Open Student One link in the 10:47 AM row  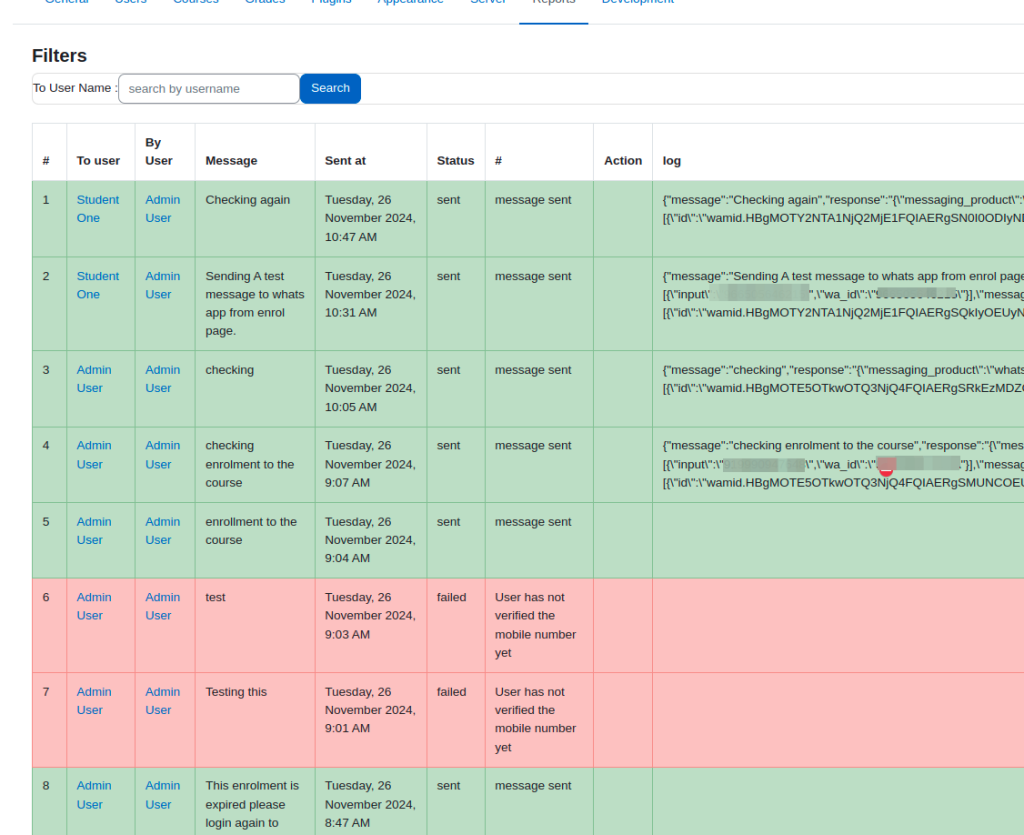(x=98, y=209)
